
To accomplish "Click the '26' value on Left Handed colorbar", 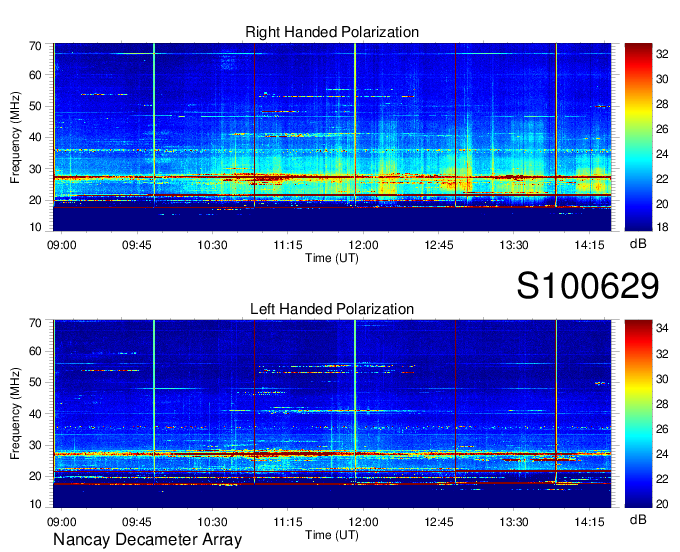I will [662, 428].
